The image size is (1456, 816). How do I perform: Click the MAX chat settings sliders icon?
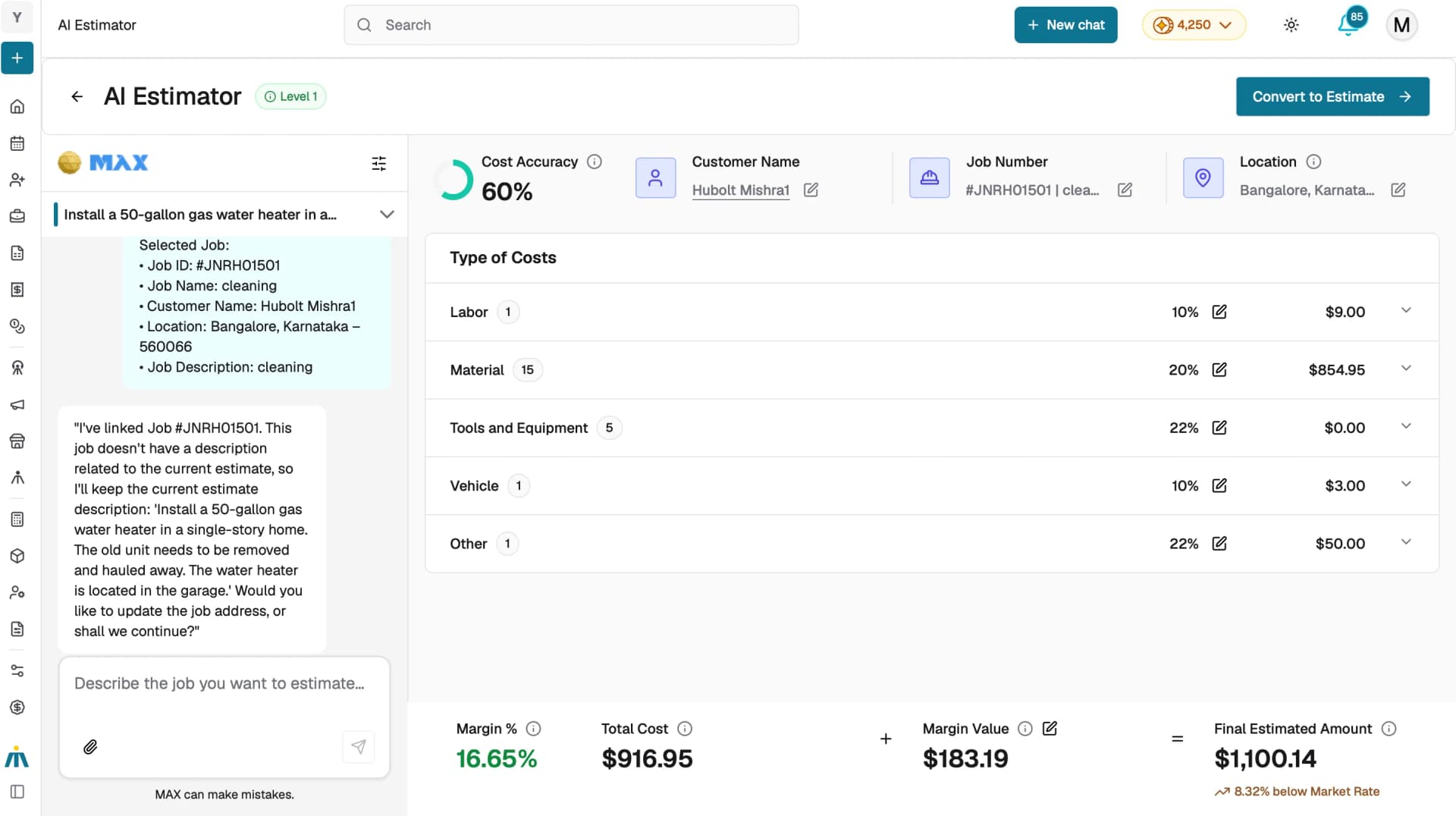pyautogui.click(x=378, y=163)
